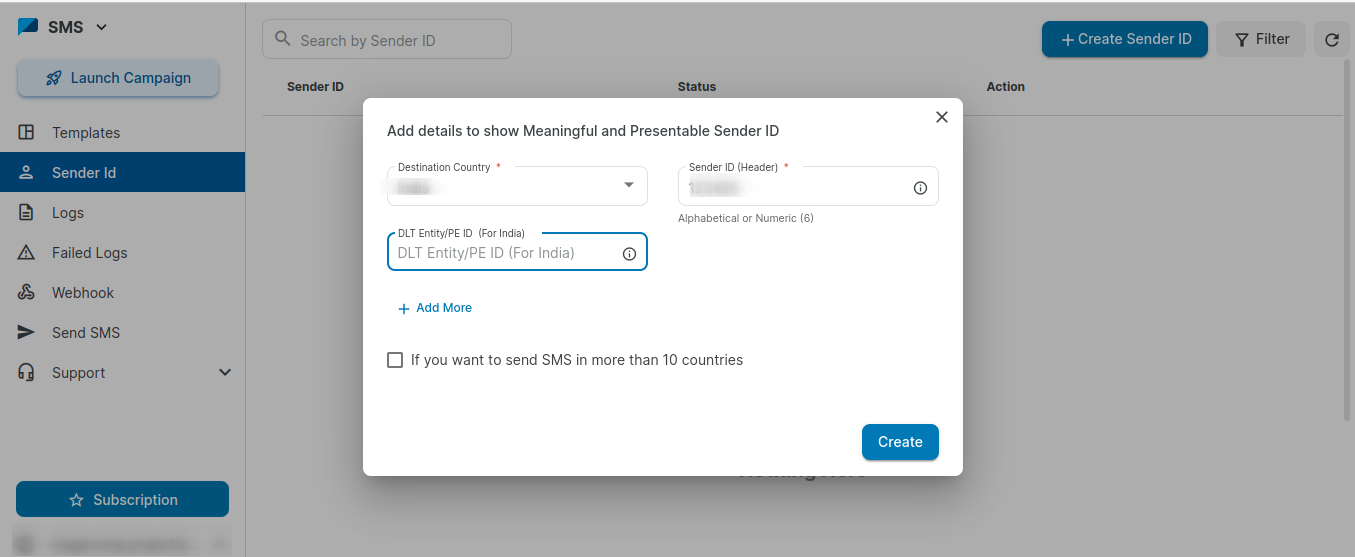Image resolution: width=1355 pixels, height=557 pixels.
Task: Close the Sender ID details dialog
Action: 941,117
